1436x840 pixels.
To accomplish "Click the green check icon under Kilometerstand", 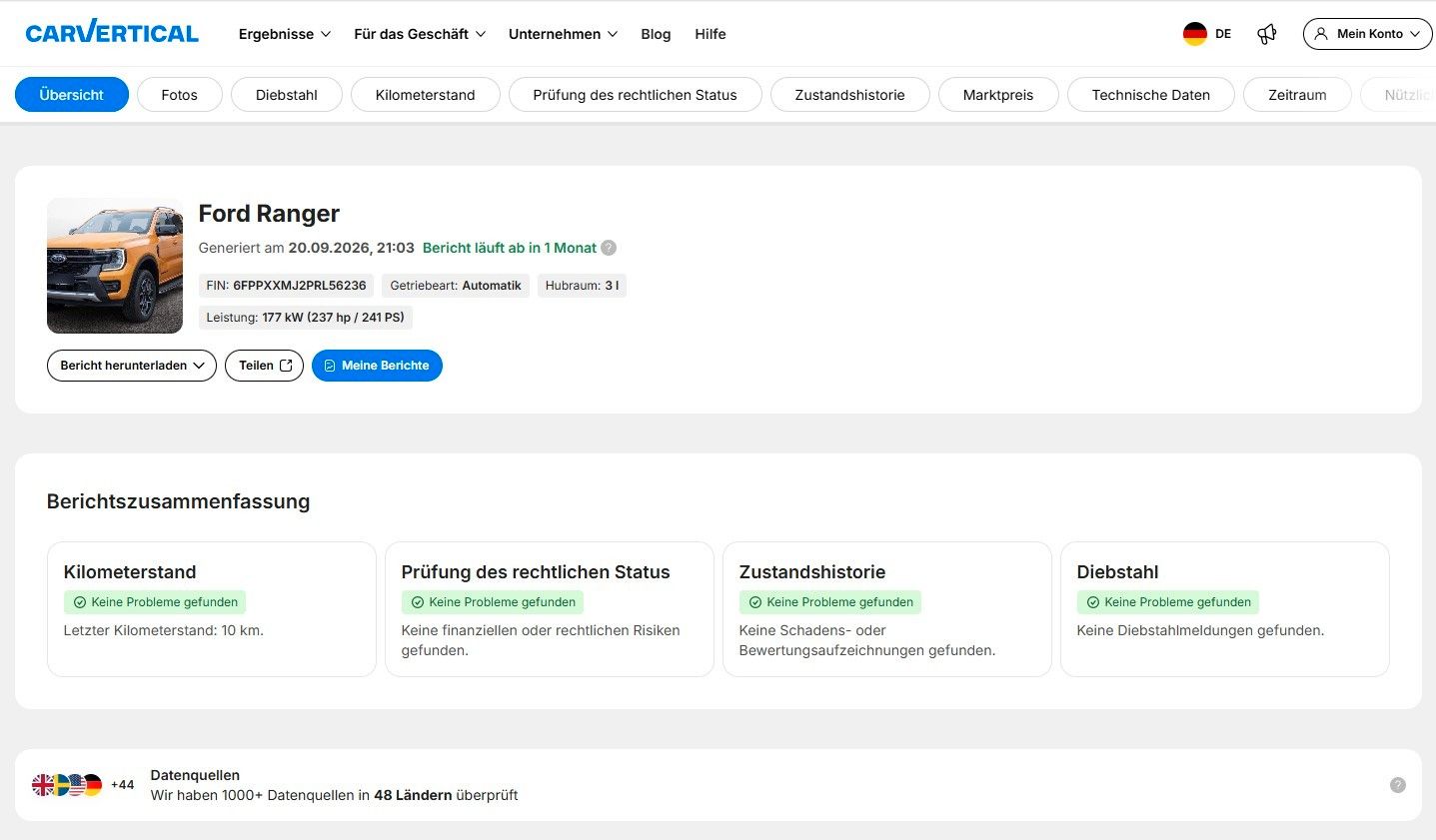I will point(80,602).
